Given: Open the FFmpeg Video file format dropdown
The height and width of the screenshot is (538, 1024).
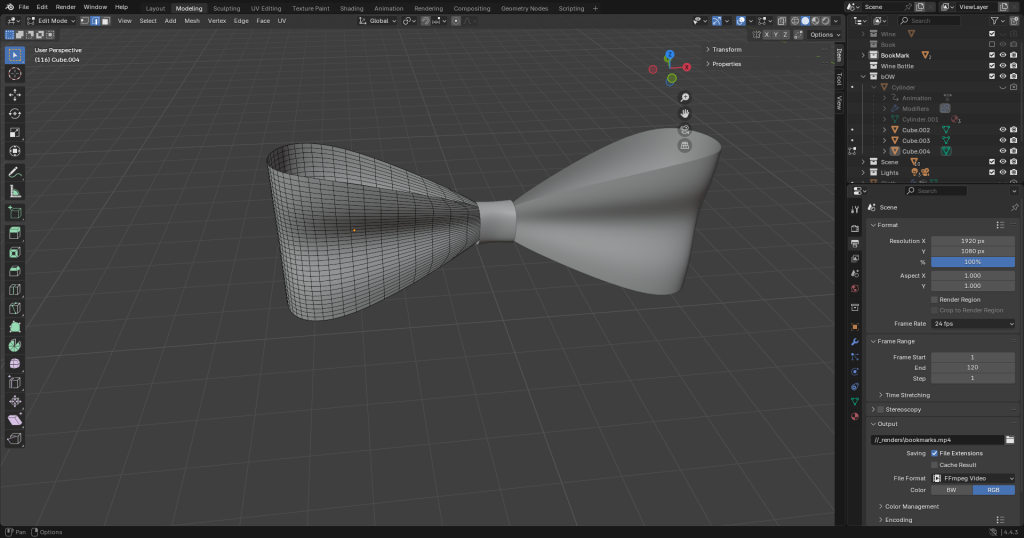Looking at the screenshot, I should coord(972,478).
